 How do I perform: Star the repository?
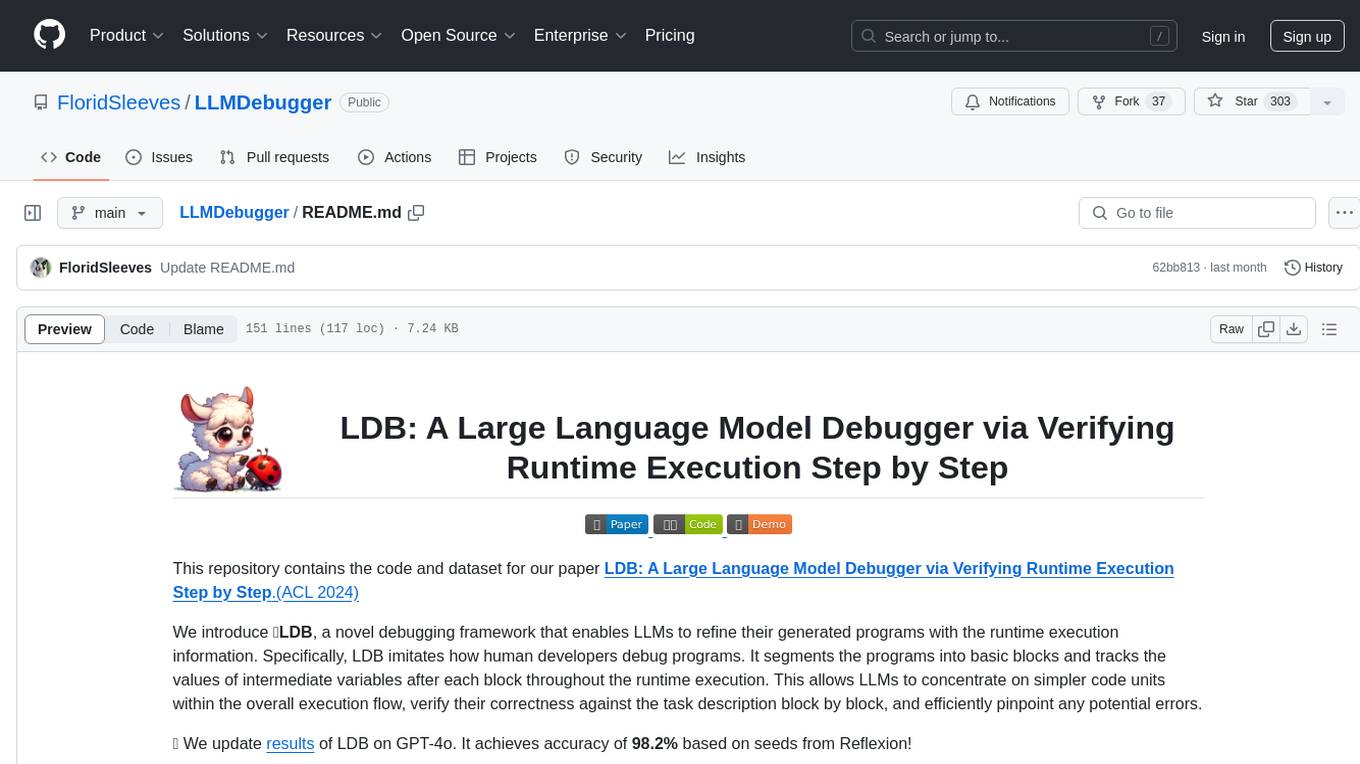pyautogui.click(x=1252, y=102)
